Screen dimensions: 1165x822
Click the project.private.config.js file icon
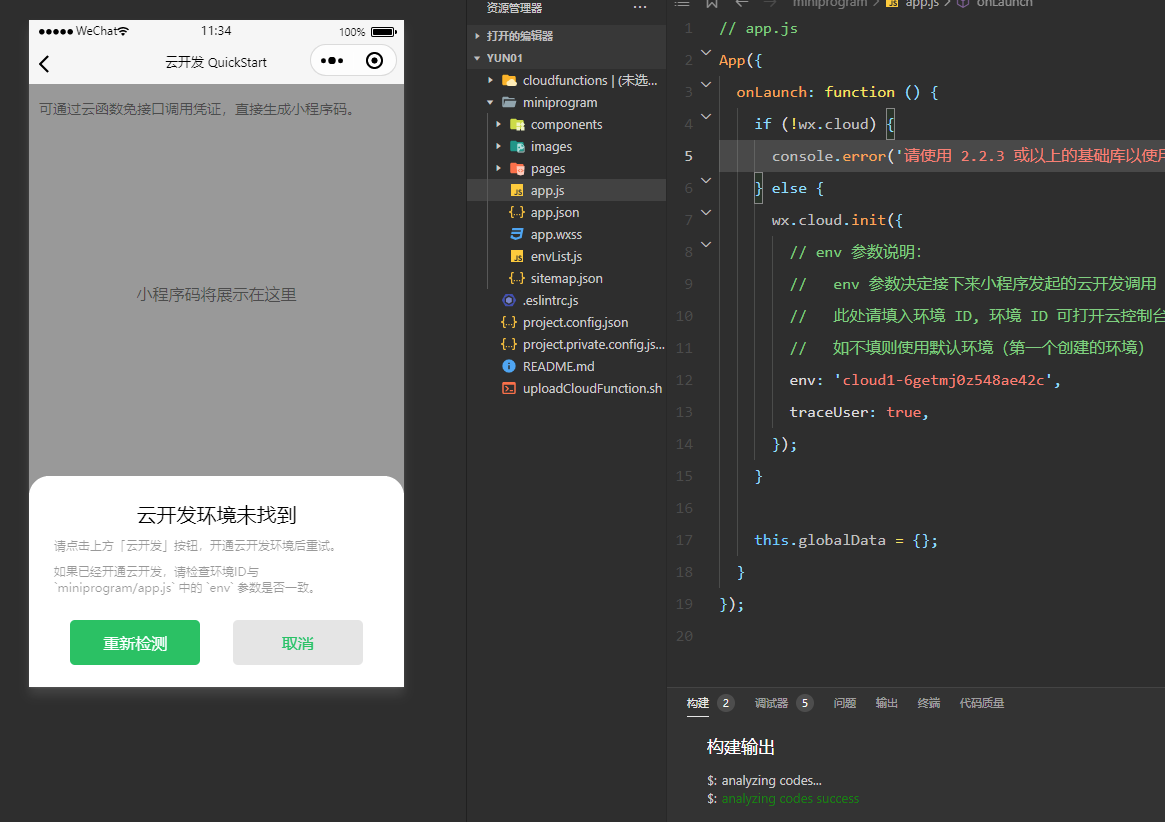click(x=509, y=344)
